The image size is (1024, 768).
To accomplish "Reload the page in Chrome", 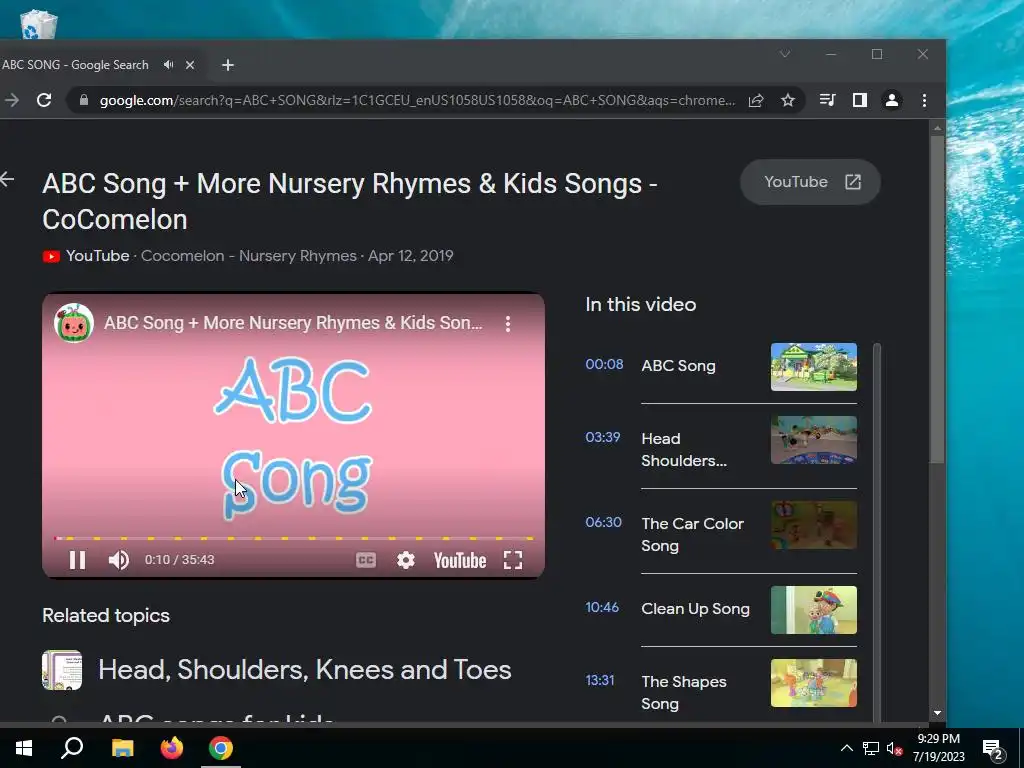I will (44, 100).
